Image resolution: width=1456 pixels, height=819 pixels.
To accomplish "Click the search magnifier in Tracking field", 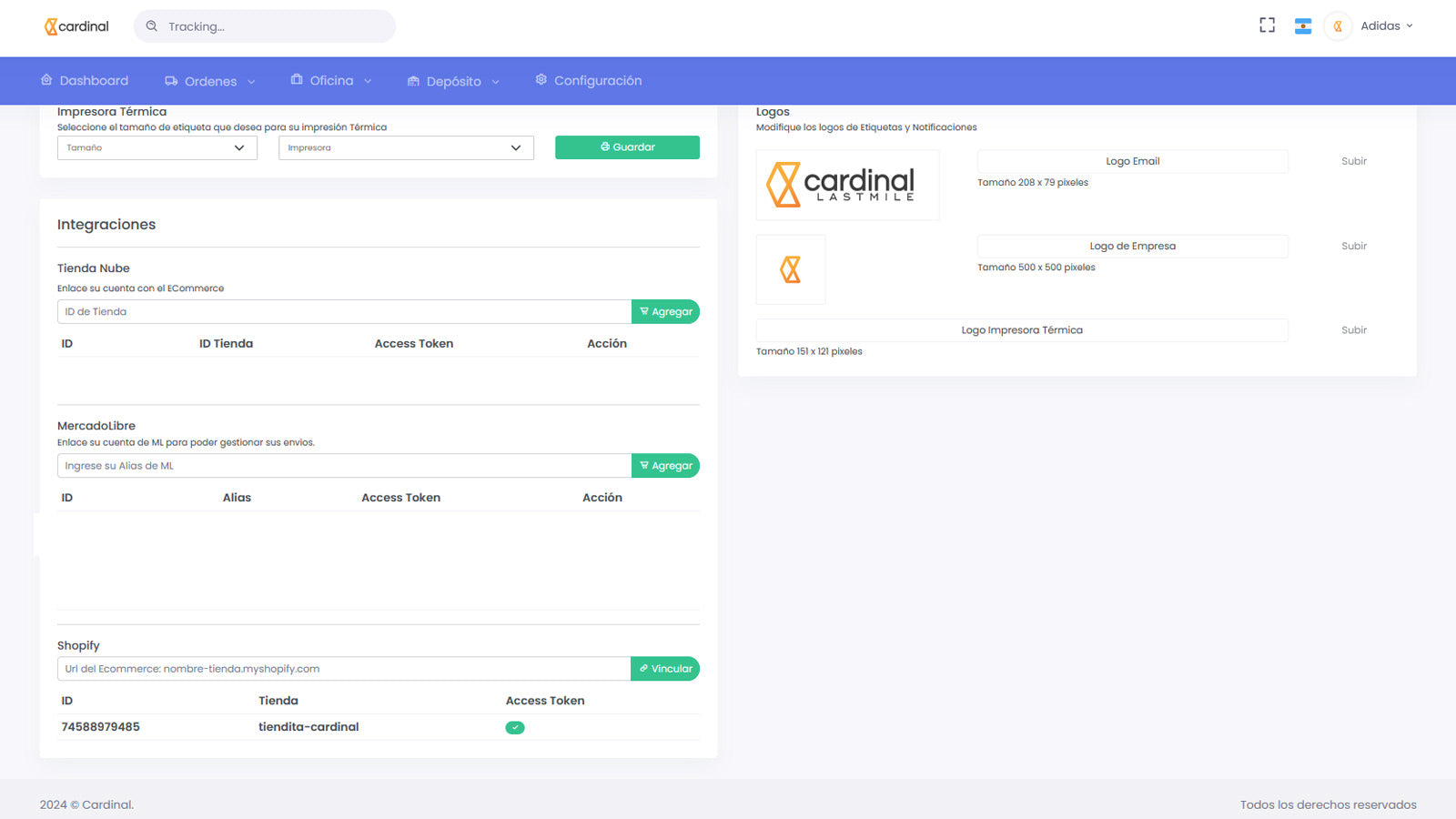I will [152, 25].
